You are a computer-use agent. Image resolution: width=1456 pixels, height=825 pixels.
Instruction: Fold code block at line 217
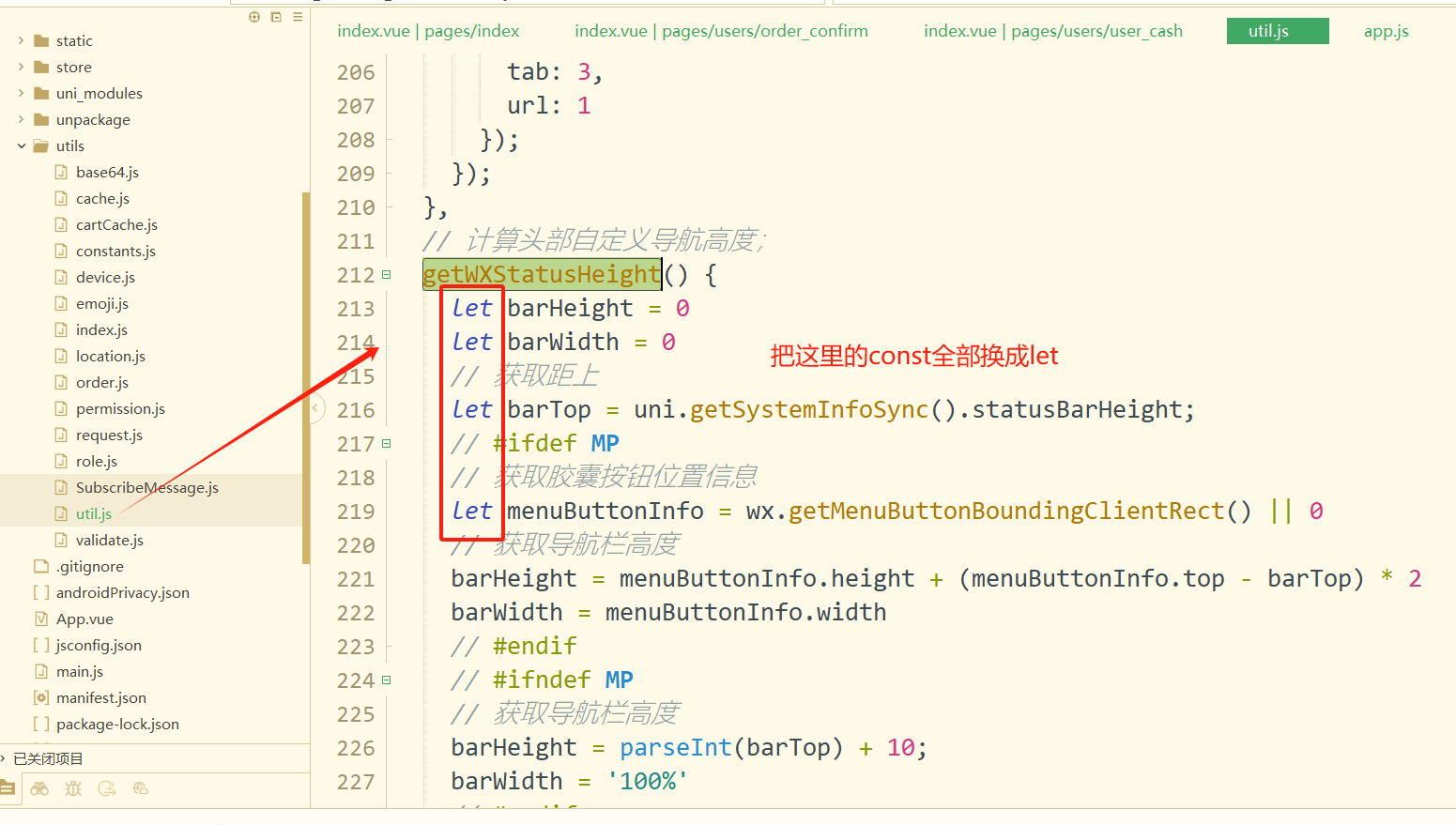pos(386,443)
